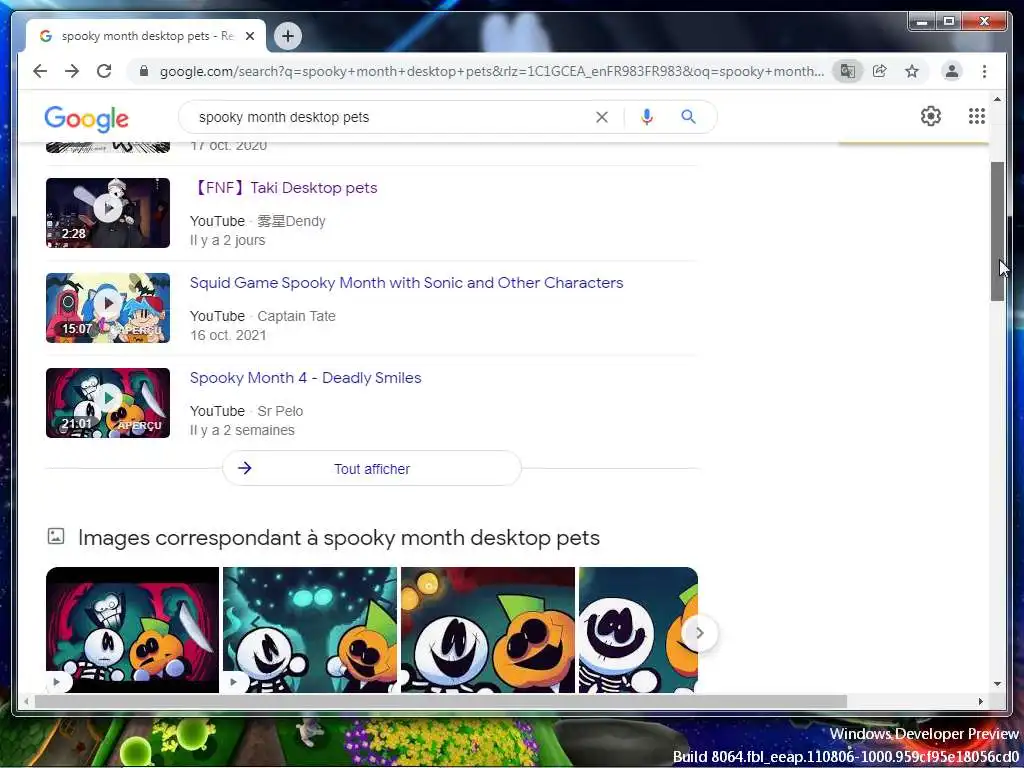Open the third image result with orange lights
The image size is (1024, 768).
[488, 630]
